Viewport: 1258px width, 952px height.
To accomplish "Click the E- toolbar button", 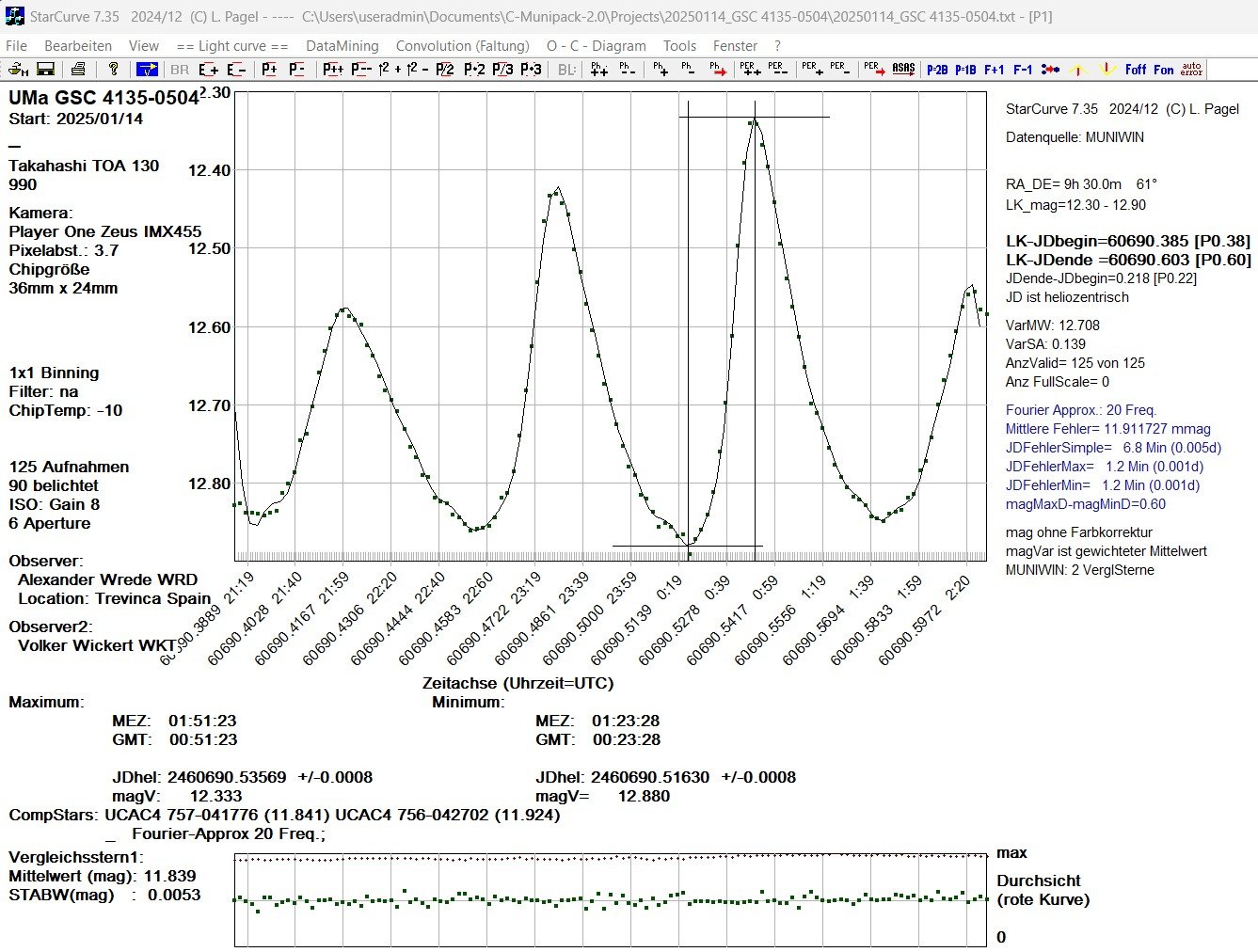I will click(235, 69).
